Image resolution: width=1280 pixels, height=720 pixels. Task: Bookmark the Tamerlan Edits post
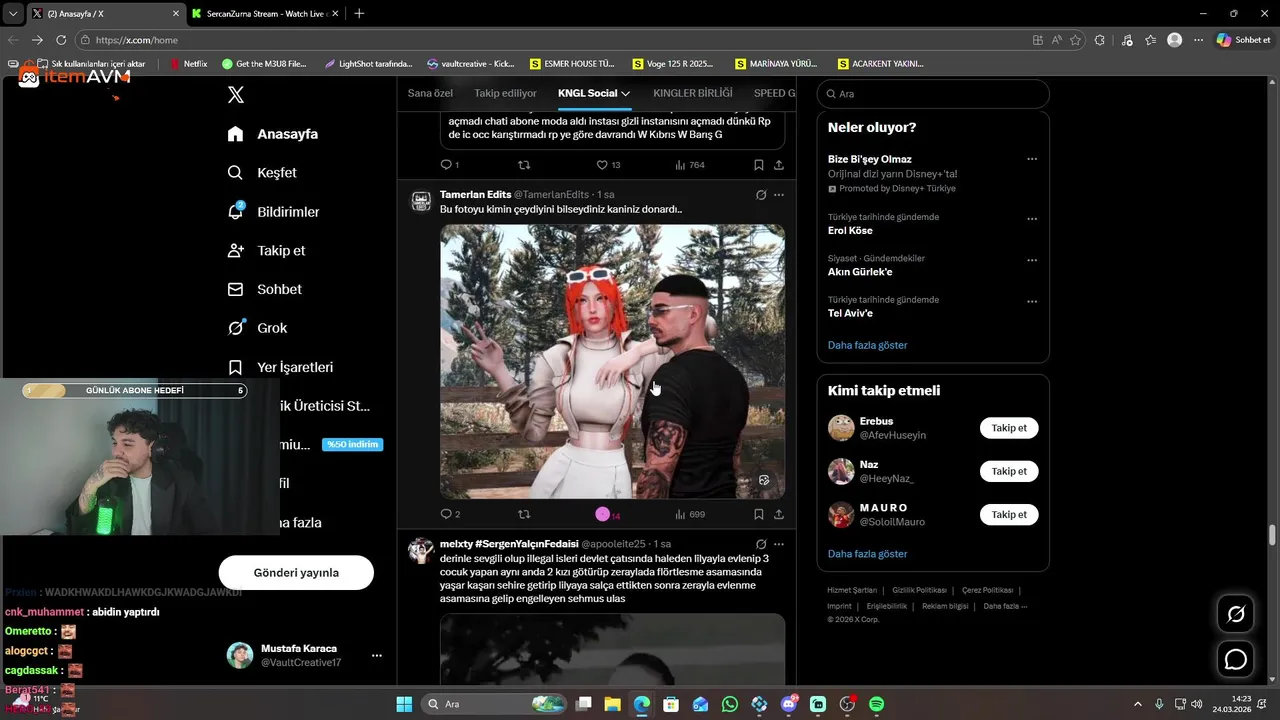coord(758,514)
